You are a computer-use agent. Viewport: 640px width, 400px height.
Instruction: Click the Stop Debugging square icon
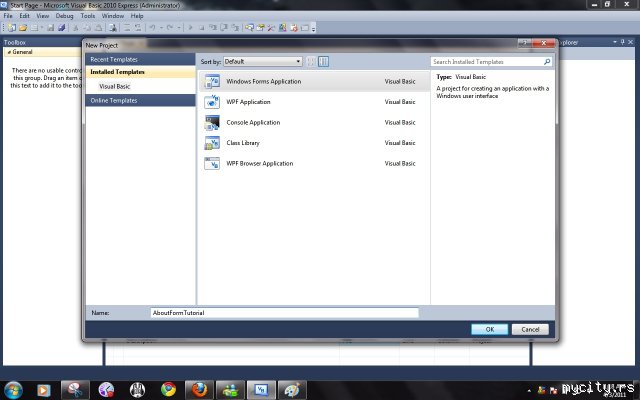click(x=202, y=28)
